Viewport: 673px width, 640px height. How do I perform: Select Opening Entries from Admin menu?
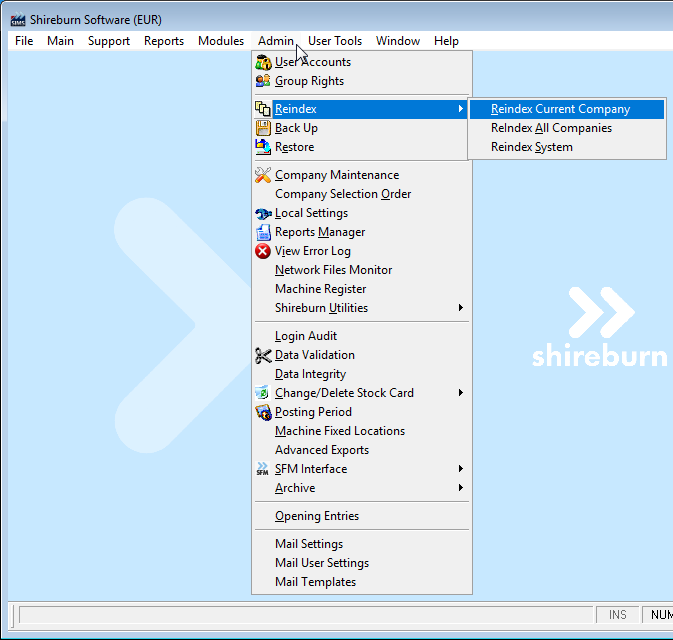[317, 516]
